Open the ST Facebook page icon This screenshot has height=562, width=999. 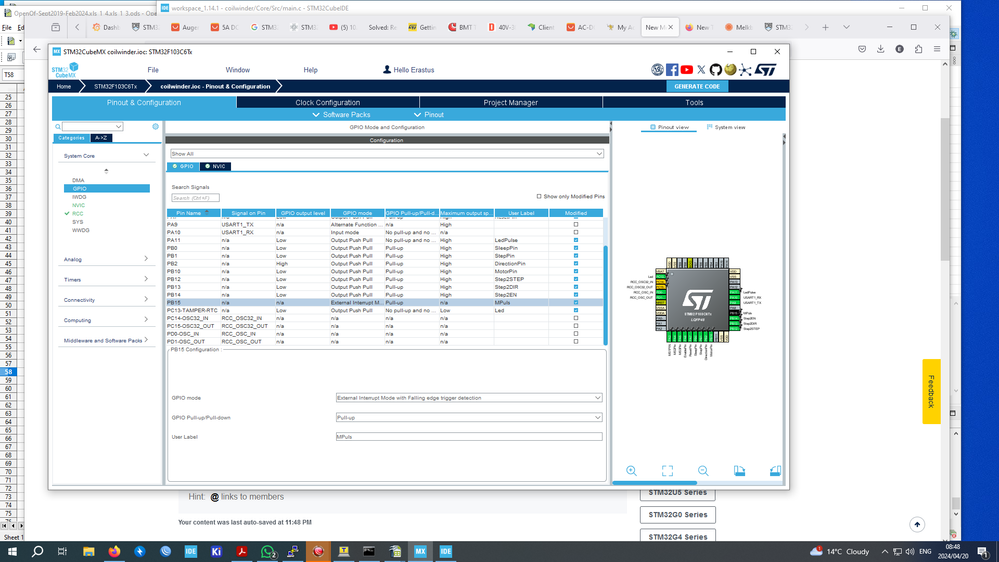pyautogui.click(x=672, y=70)
